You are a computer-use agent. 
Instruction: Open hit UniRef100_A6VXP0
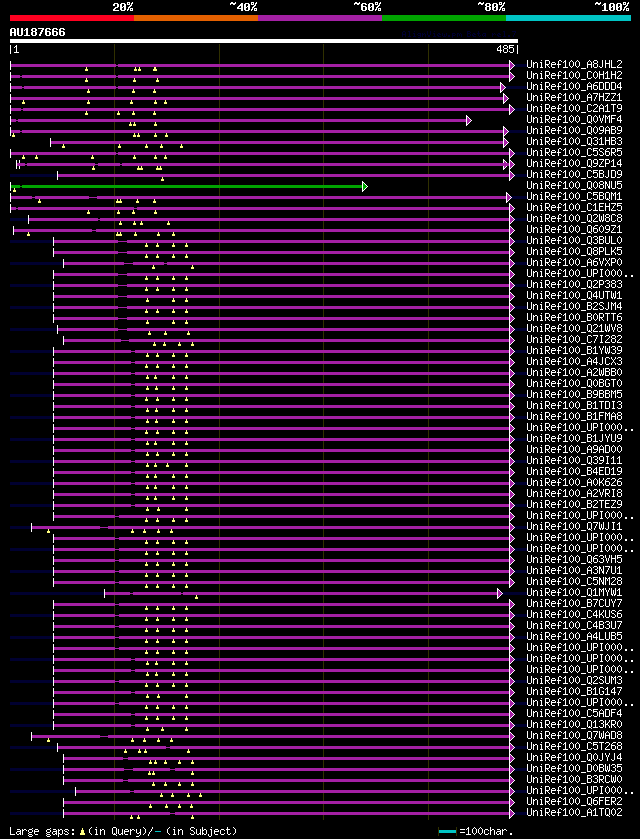(574, 262)
